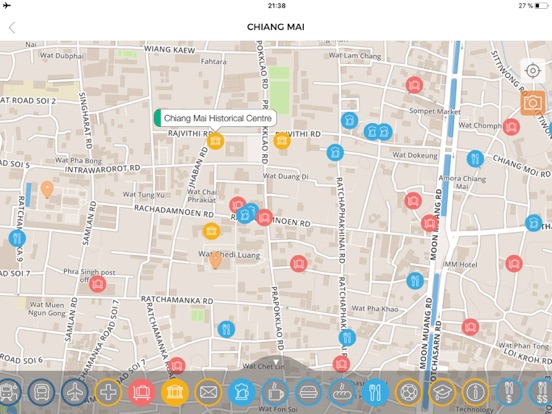Disable the beer bar category filter

(x=242, y=392)
